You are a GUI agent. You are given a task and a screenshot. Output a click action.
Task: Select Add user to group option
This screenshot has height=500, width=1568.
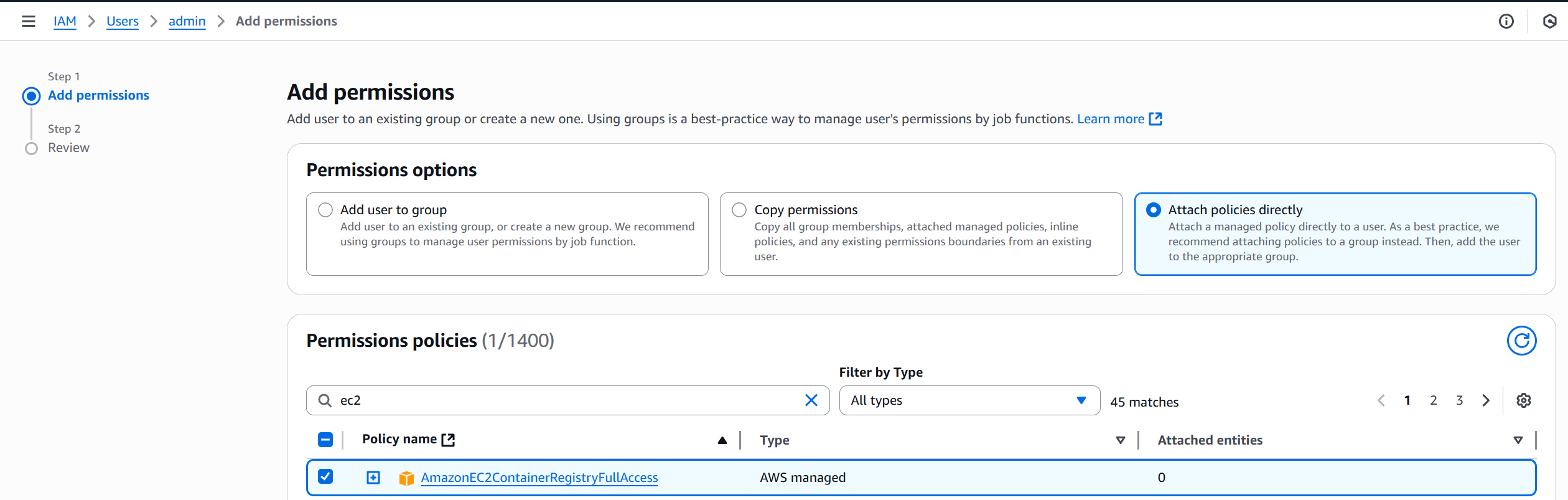(x=325, y=210)
